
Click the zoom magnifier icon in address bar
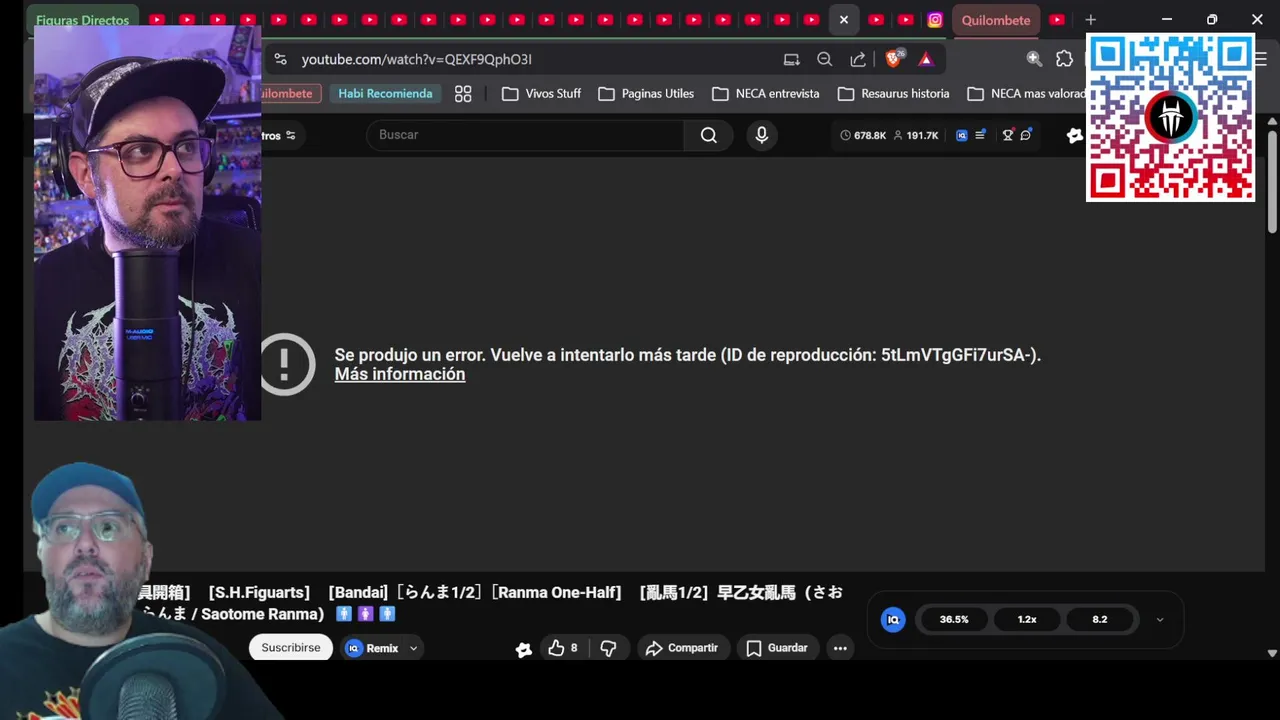point(825,59)
